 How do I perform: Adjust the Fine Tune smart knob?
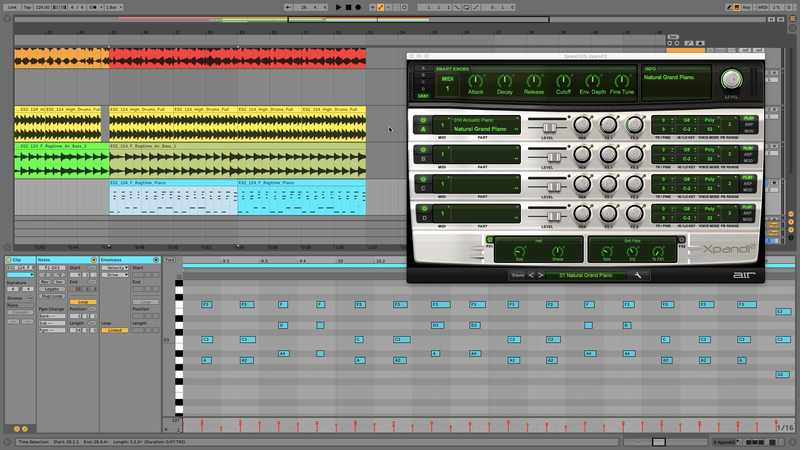tap(621, 81)
